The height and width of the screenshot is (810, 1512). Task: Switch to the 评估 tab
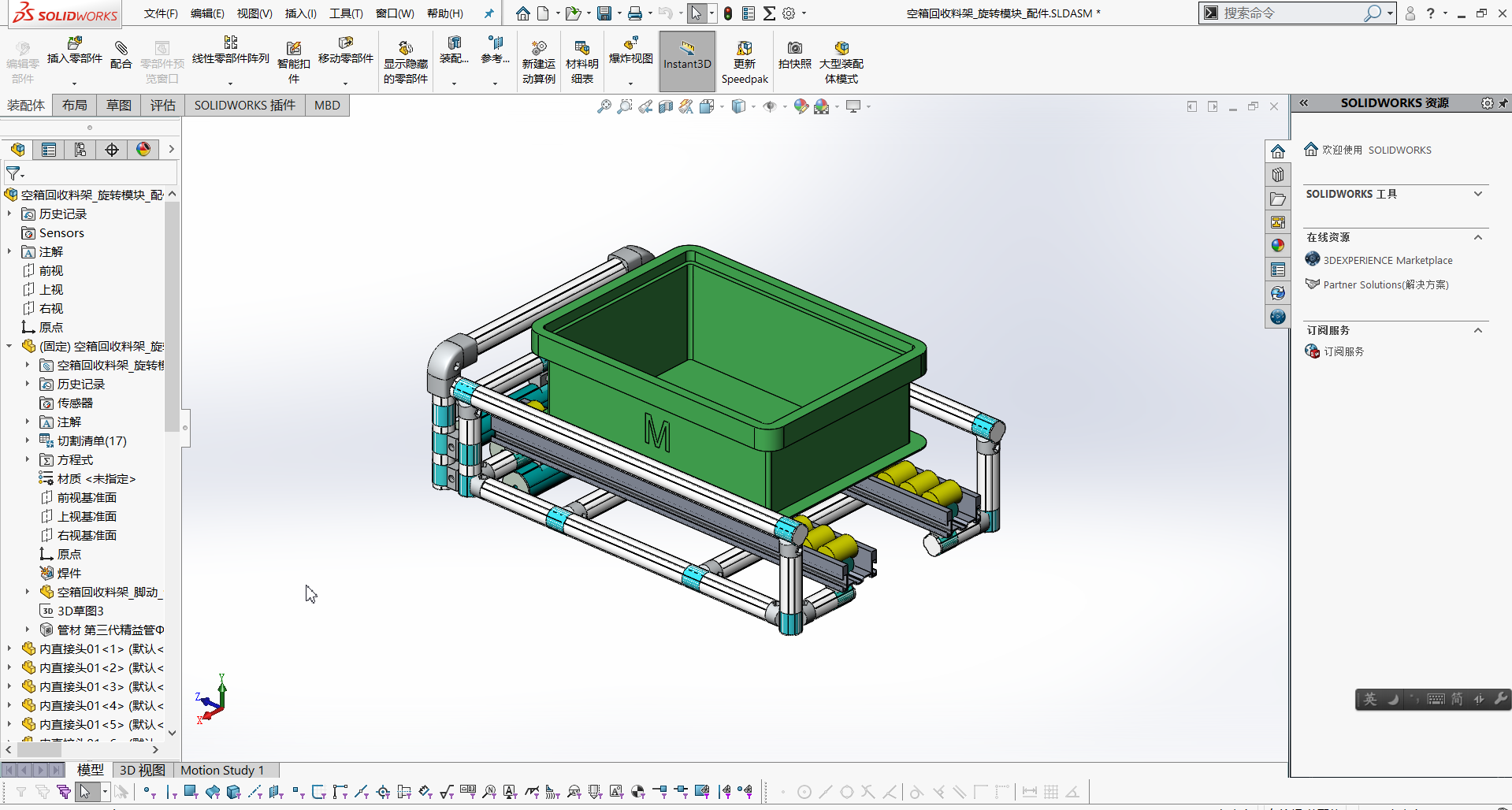[x=163, y=106]
